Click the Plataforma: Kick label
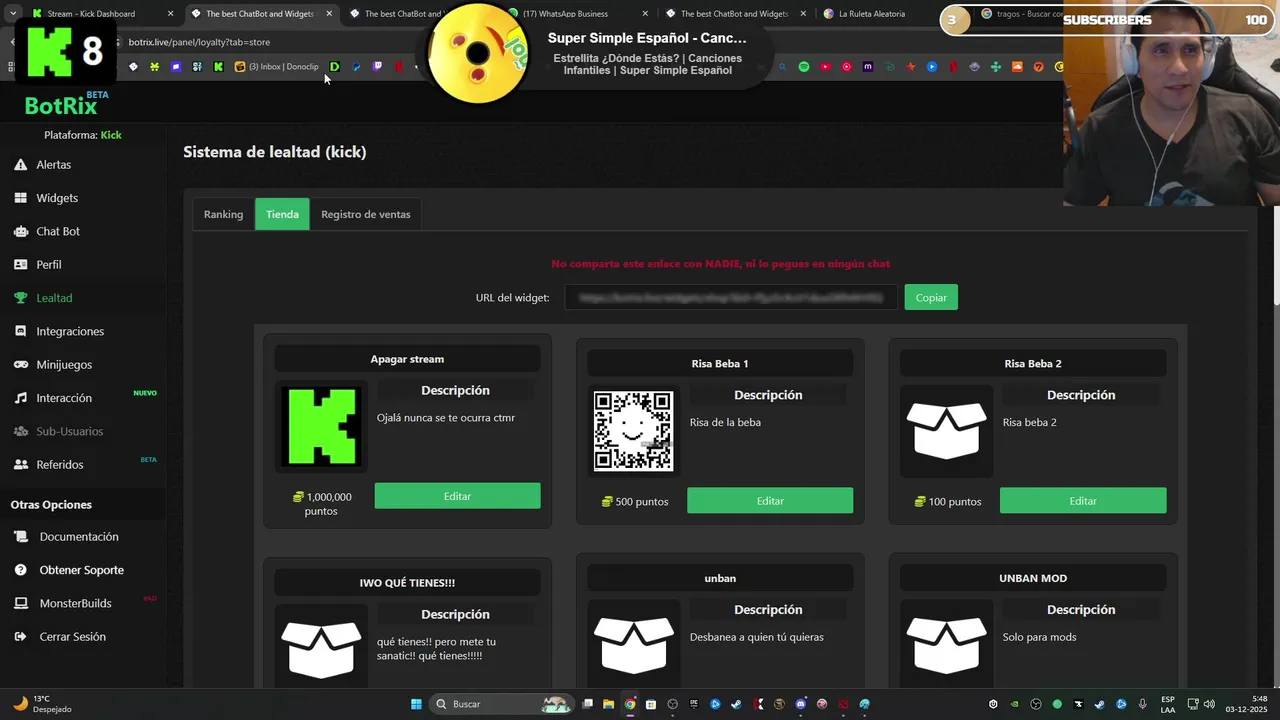This screenshot has height=720, width=1280. pyautogui.click(x=82, y=135)
